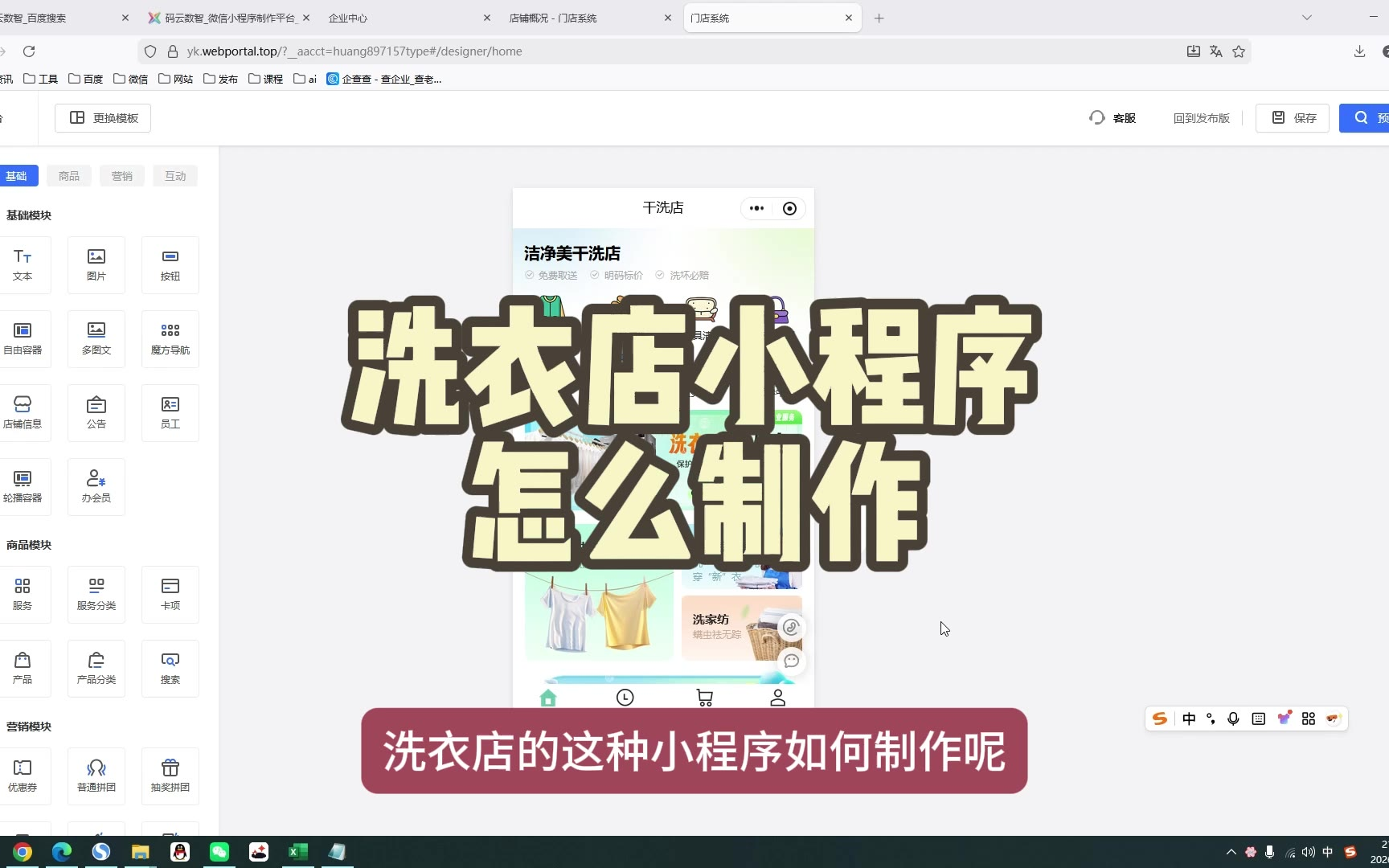Select the 图片 image module

96,265
